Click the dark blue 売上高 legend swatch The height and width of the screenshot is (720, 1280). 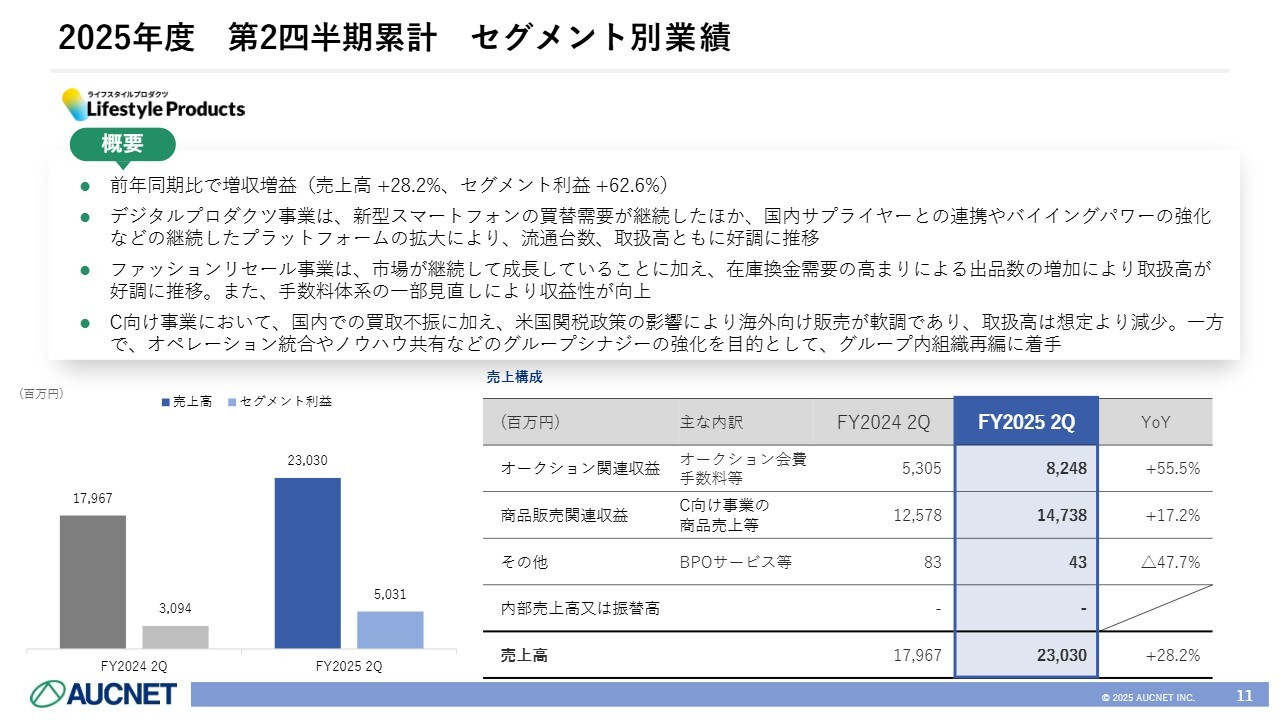point(166,401)
